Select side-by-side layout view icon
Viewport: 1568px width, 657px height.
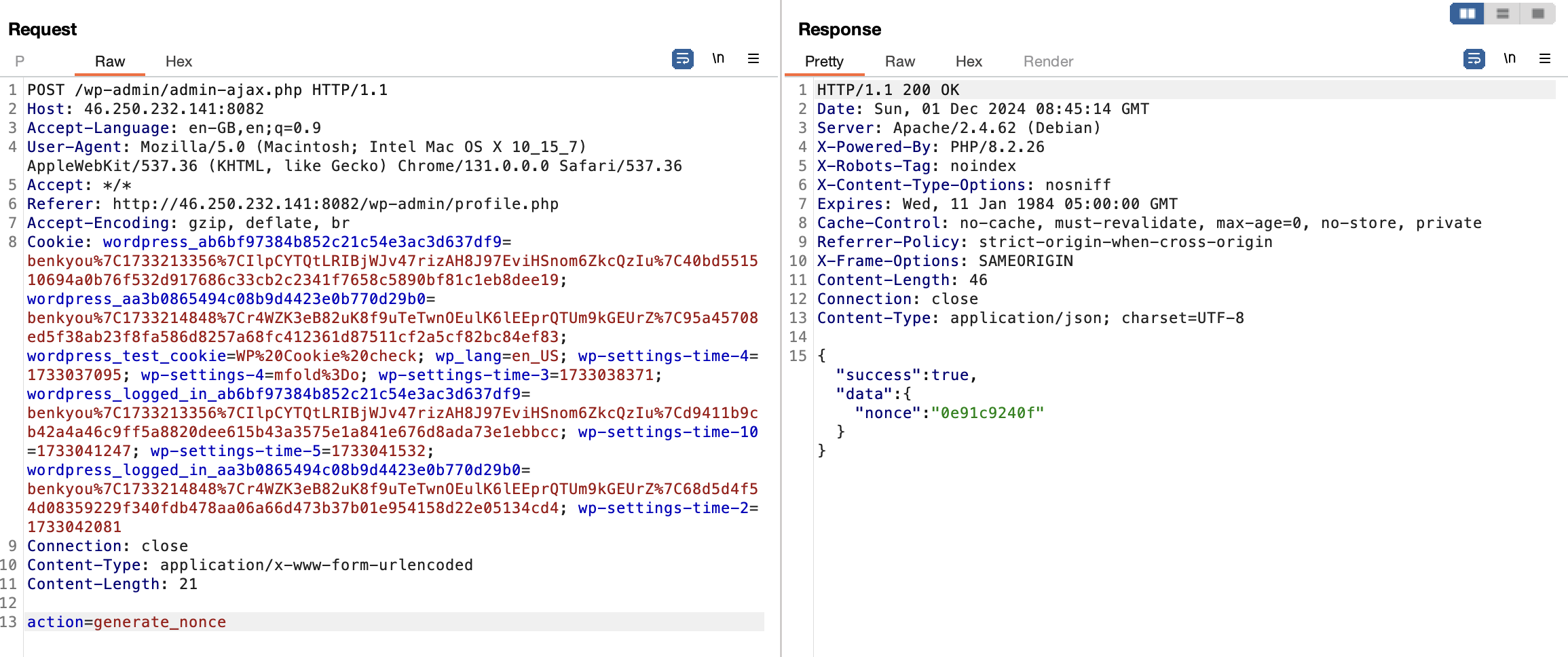[x=1468, y=14]
